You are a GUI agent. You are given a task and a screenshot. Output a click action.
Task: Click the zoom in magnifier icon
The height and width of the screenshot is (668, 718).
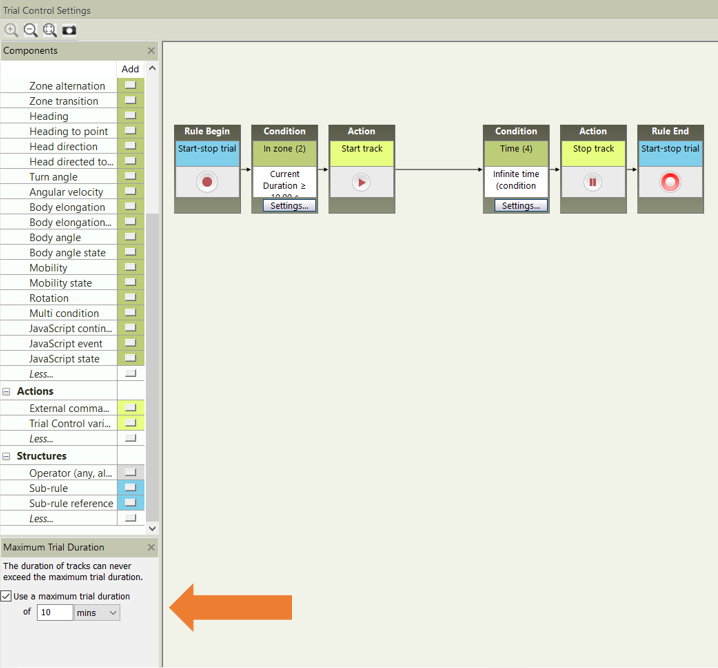tap(11, 30)
